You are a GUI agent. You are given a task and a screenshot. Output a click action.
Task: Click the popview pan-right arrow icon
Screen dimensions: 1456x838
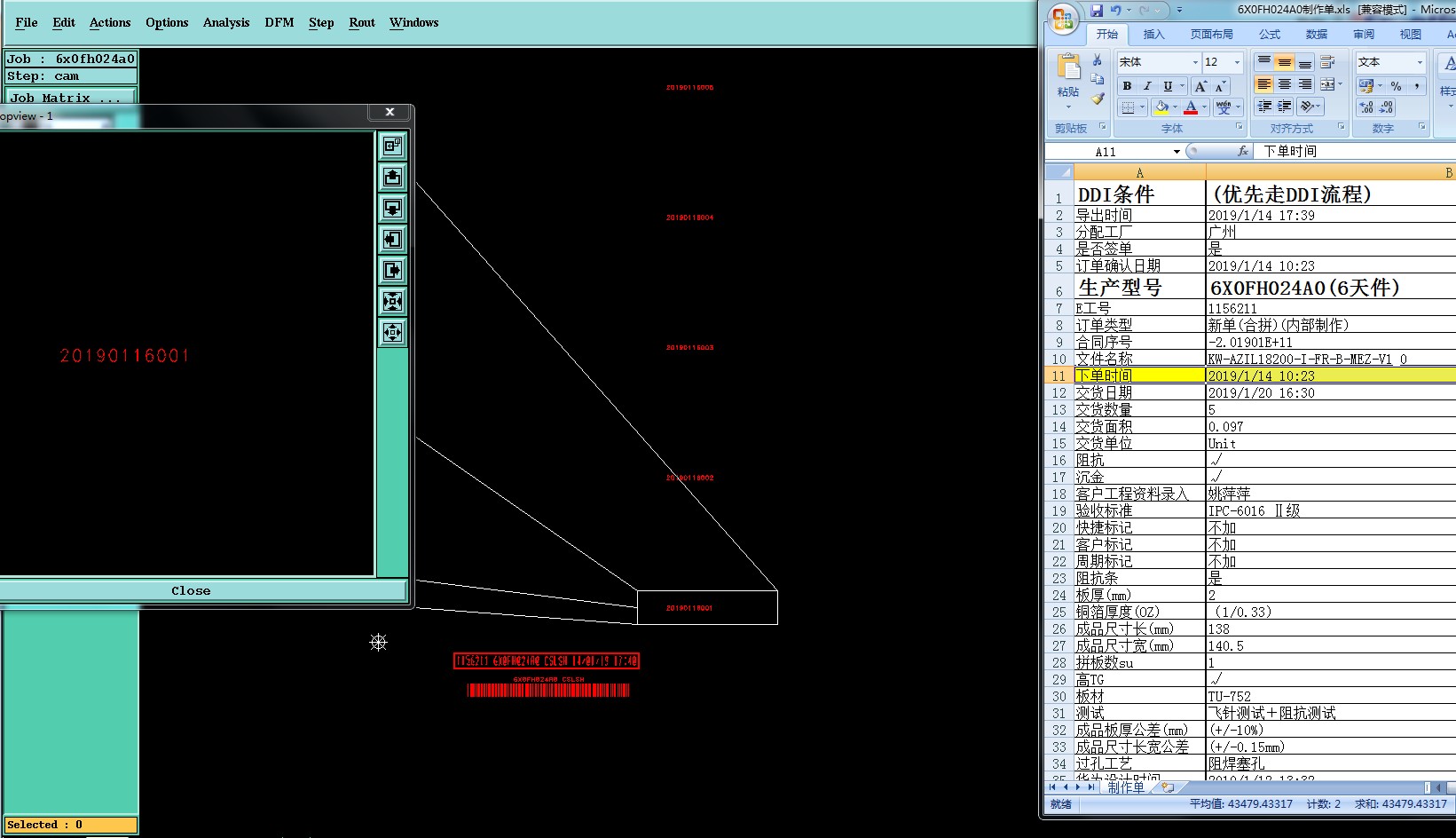click(x=392, y=270)
